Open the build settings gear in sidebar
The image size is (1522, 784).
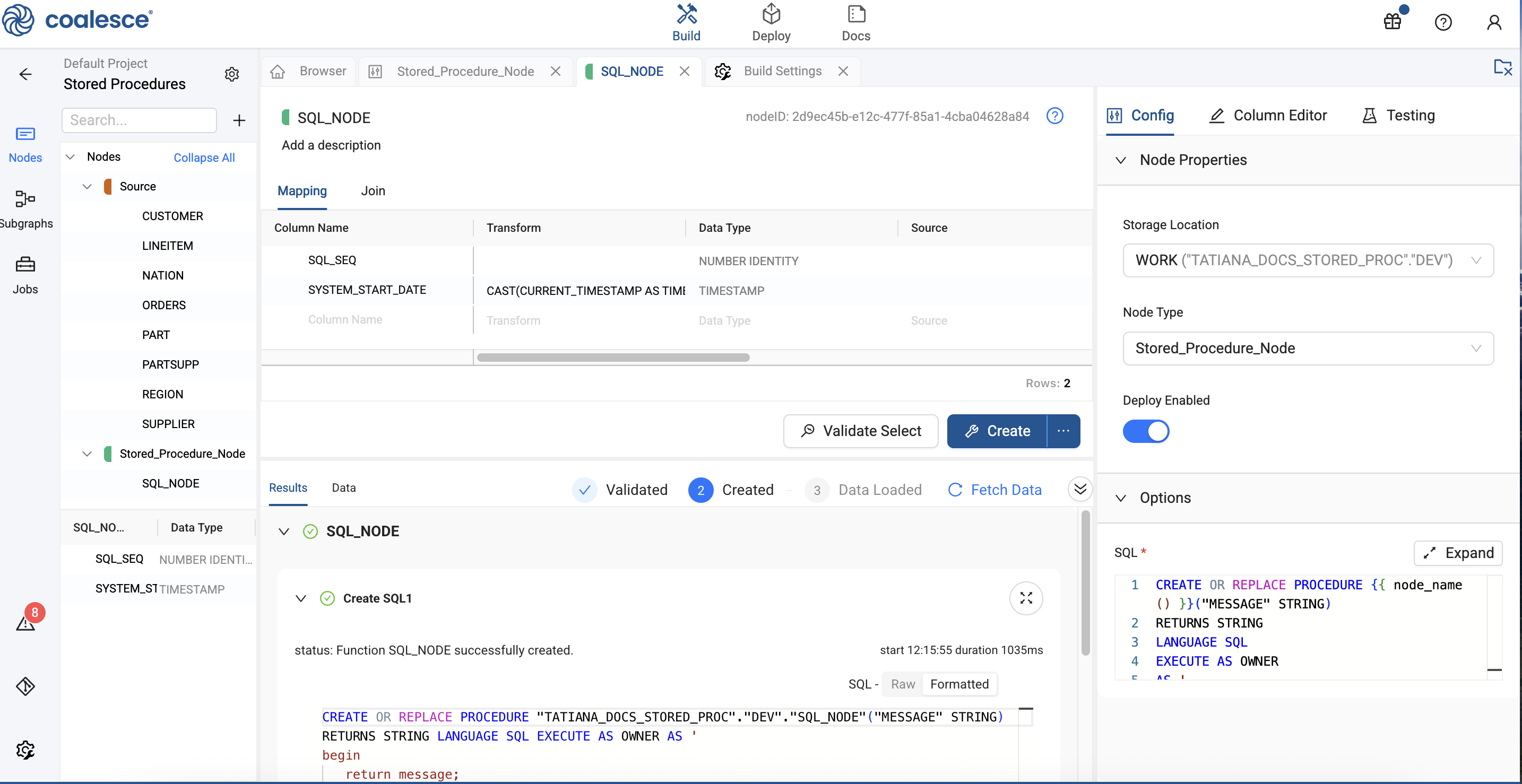[x=25, y=751]
